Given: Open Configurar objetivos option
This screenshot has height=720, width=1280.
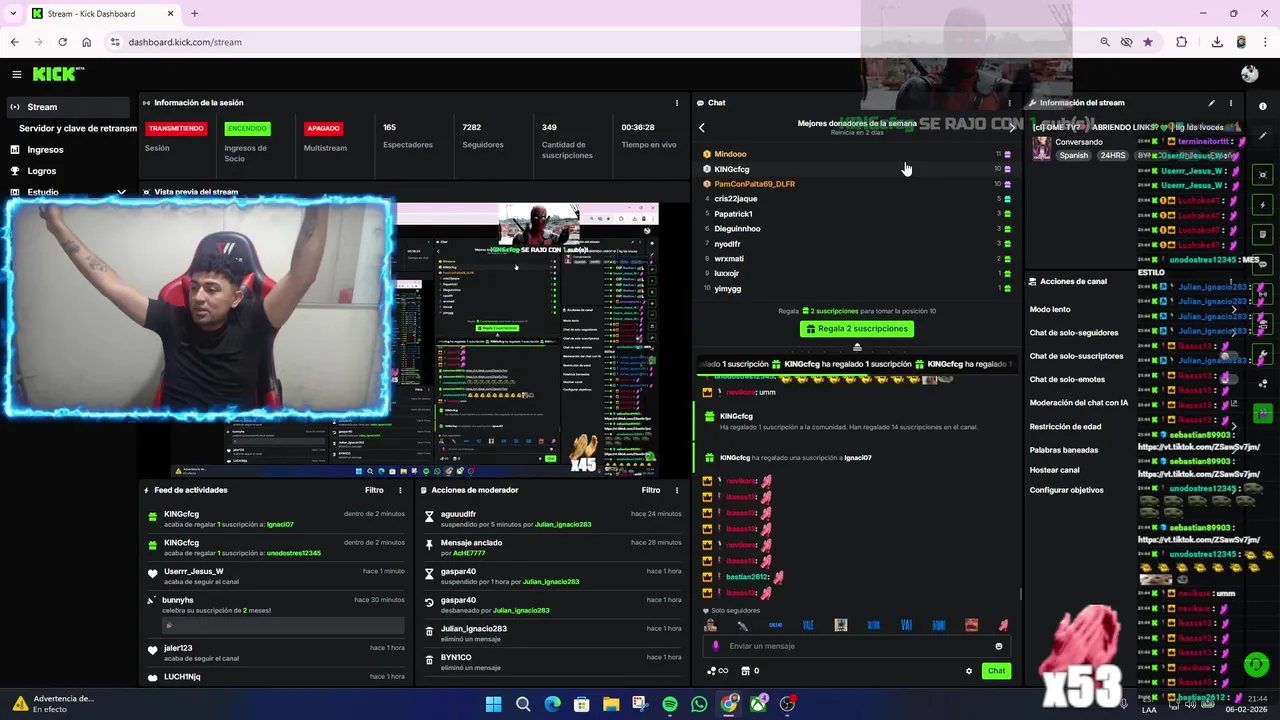Looking at the screenshot, I should pyautogui.click(x=1067, y=490).
